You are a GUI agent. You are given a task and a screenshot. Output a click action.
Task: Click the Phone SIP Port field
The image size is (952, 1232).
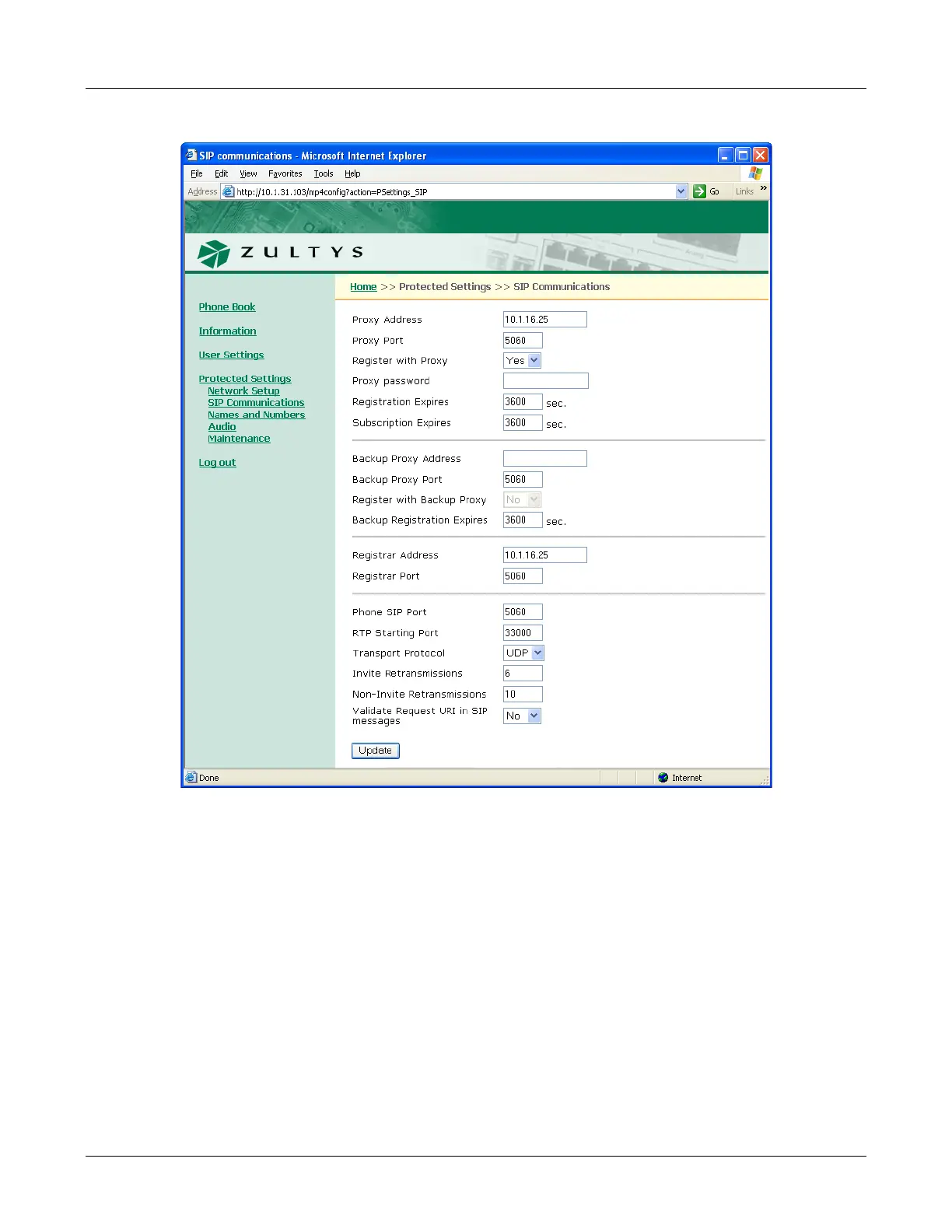coord(523,611)
